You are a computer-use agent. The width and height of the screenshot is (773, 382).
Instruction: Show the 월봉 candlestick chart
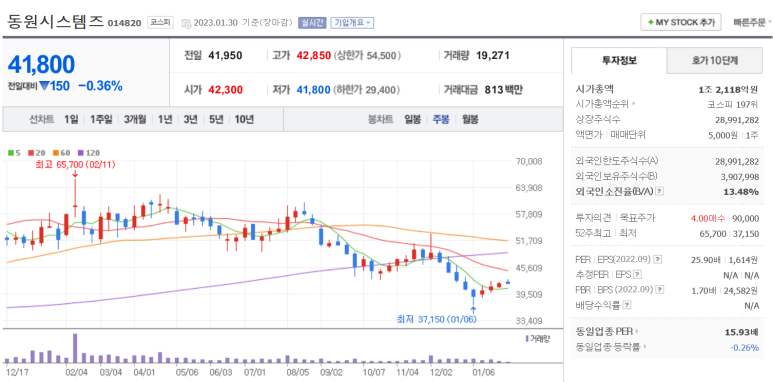(470, 119)
